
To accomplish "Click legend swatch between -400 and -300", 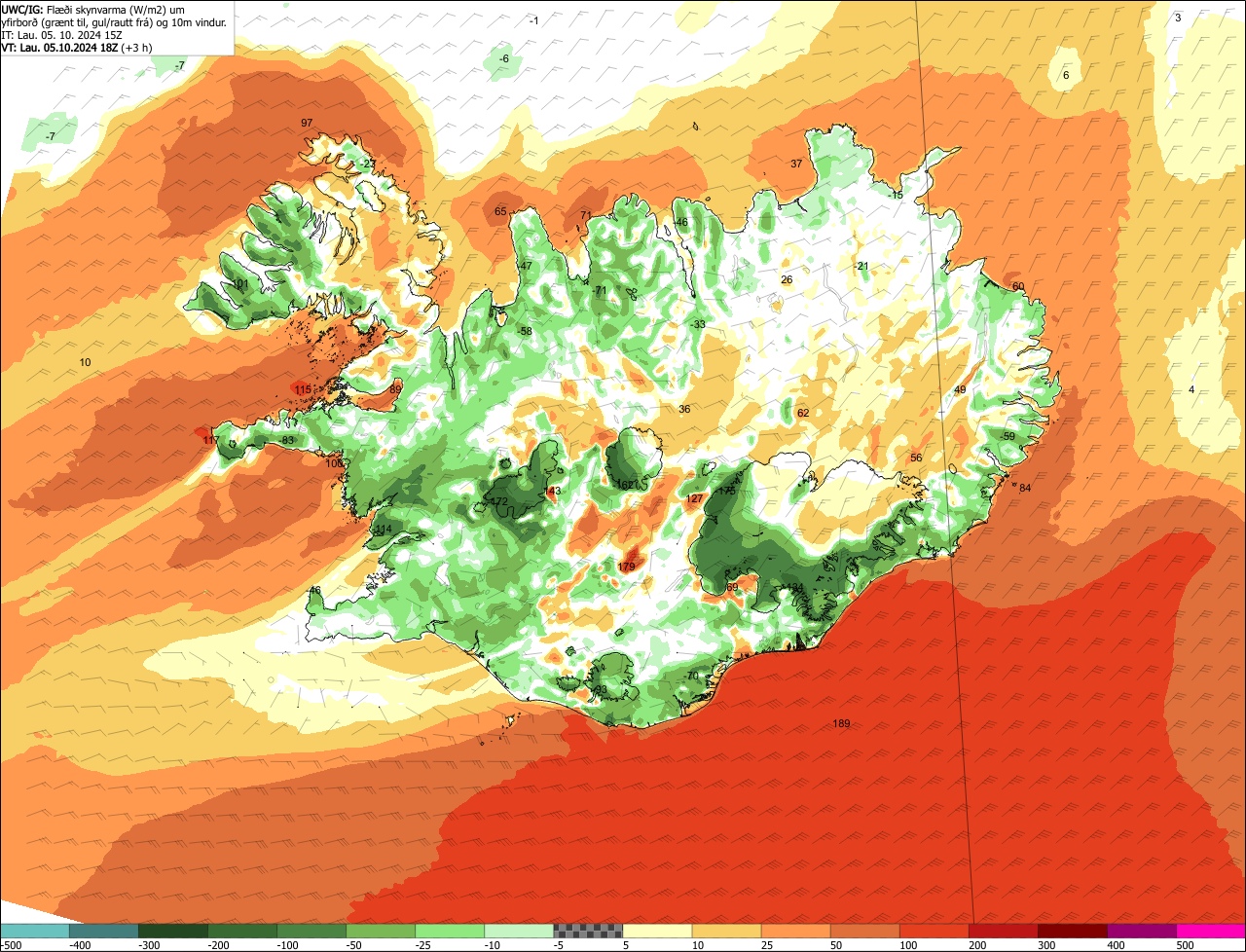I will (x=104, y=931).
